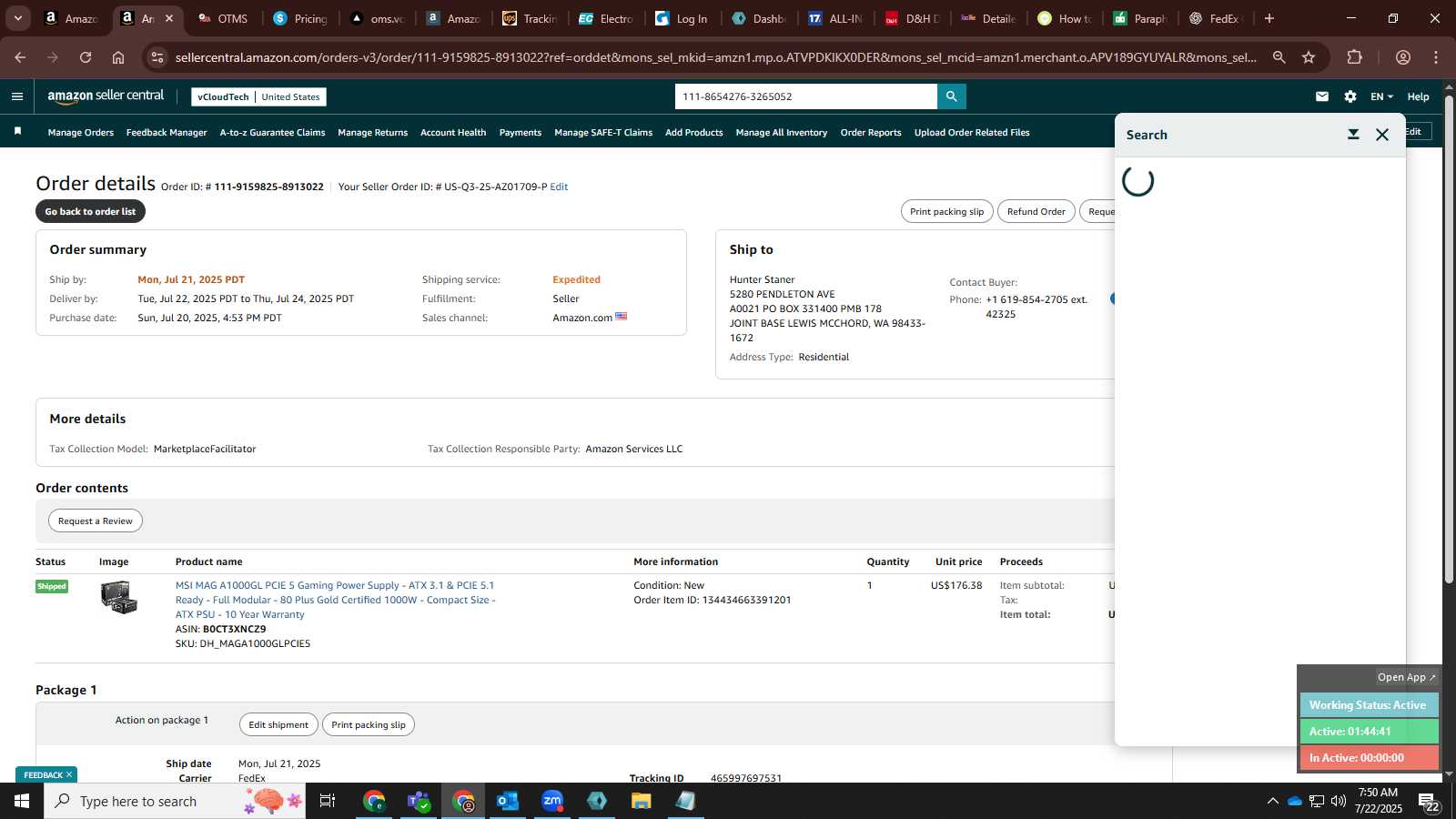Click Package 1 Print packing slip
The image size is (1456, 819).
[x=369, y=724]
